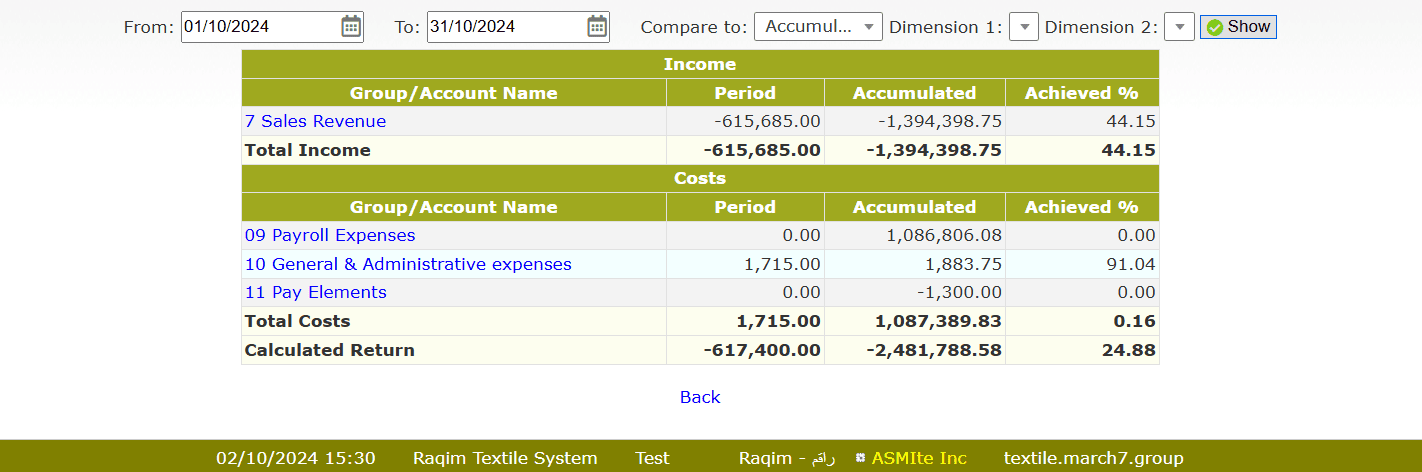This screenshot has width=1422, height=472.
Task: Open 10 General & Administrative expenses
Action: coord(408,264)
